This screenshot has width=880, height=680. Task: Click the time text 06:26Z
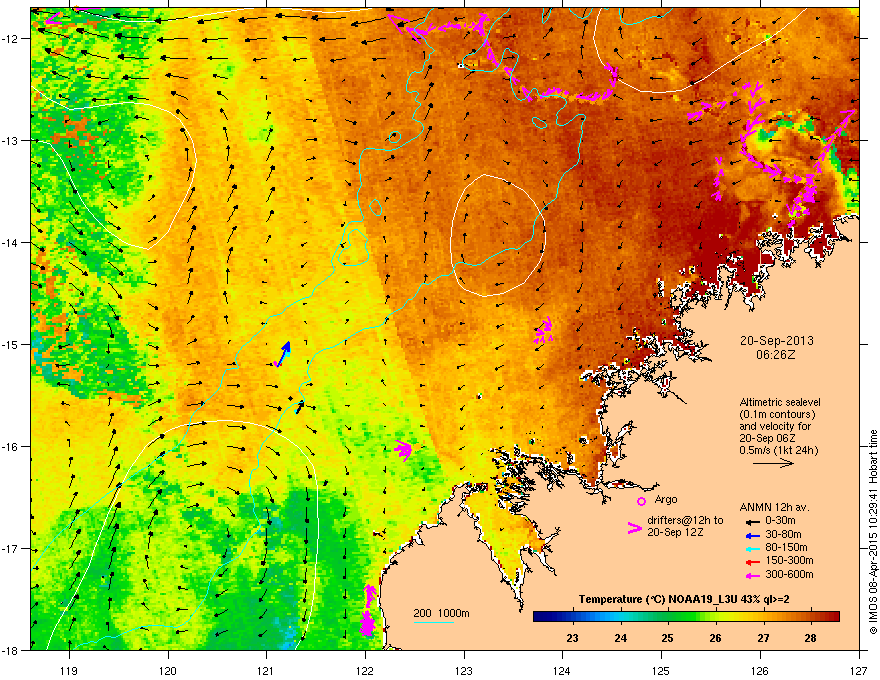click(x=776, y=355)
